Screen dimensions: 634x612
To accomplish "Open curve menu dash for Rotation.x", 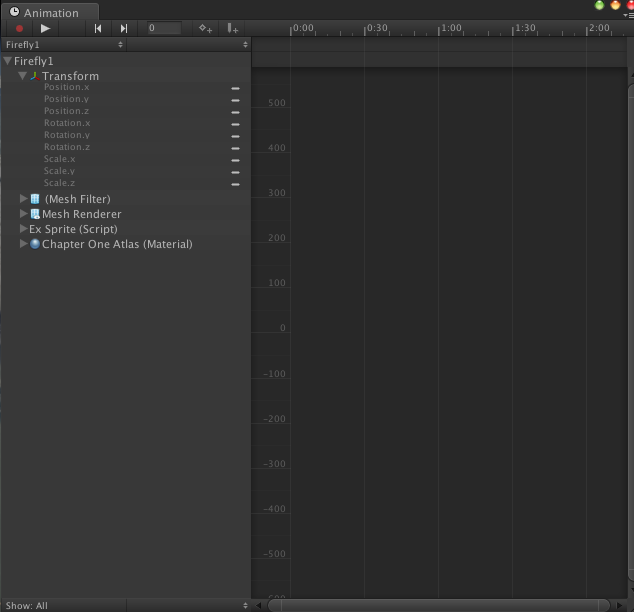I will point(235,125).
